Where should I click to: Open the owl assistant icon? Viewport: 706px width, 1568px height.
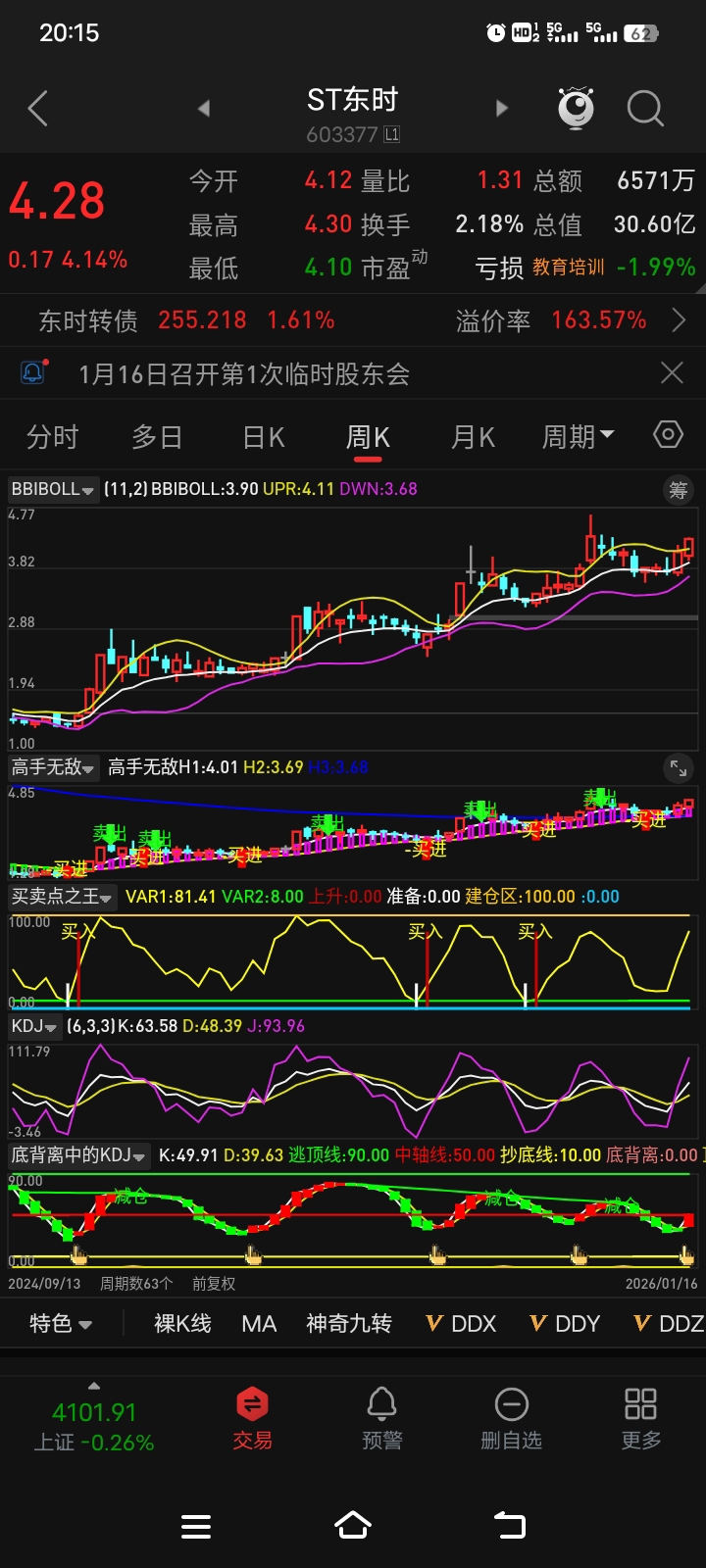click(x=576, y=108)
